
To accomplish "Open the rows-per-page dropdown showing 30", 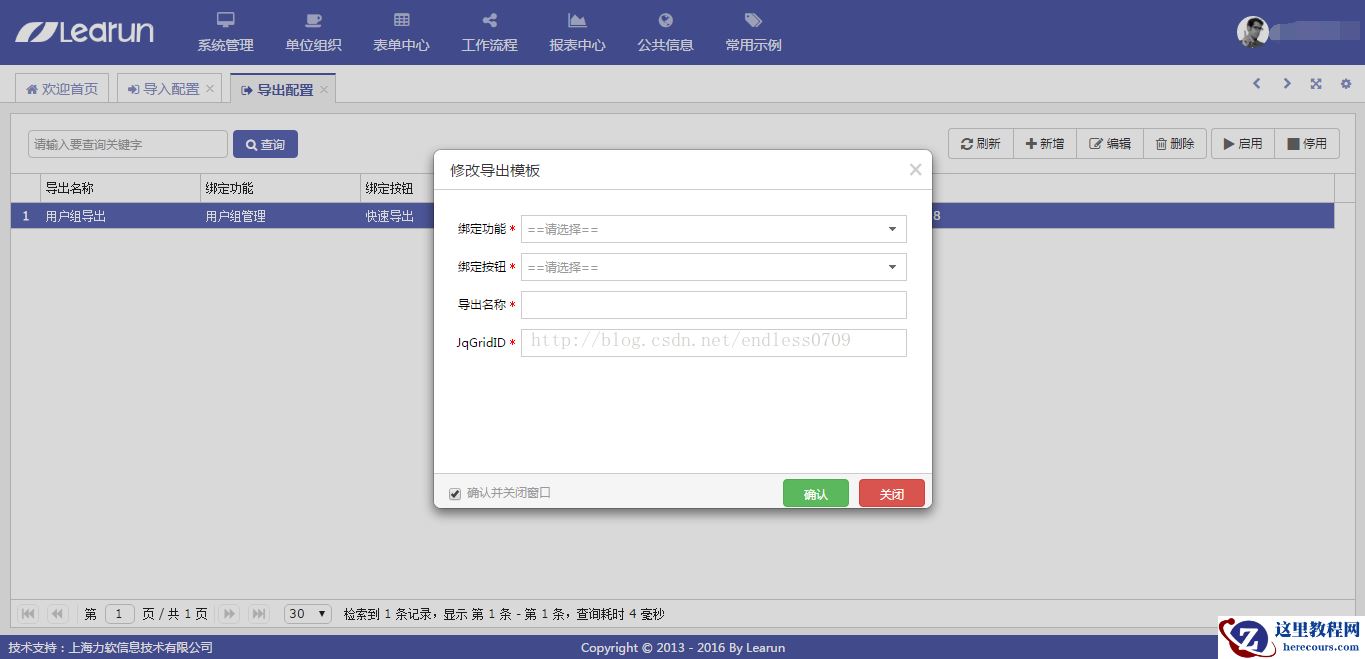I will (x=308, y=614).
